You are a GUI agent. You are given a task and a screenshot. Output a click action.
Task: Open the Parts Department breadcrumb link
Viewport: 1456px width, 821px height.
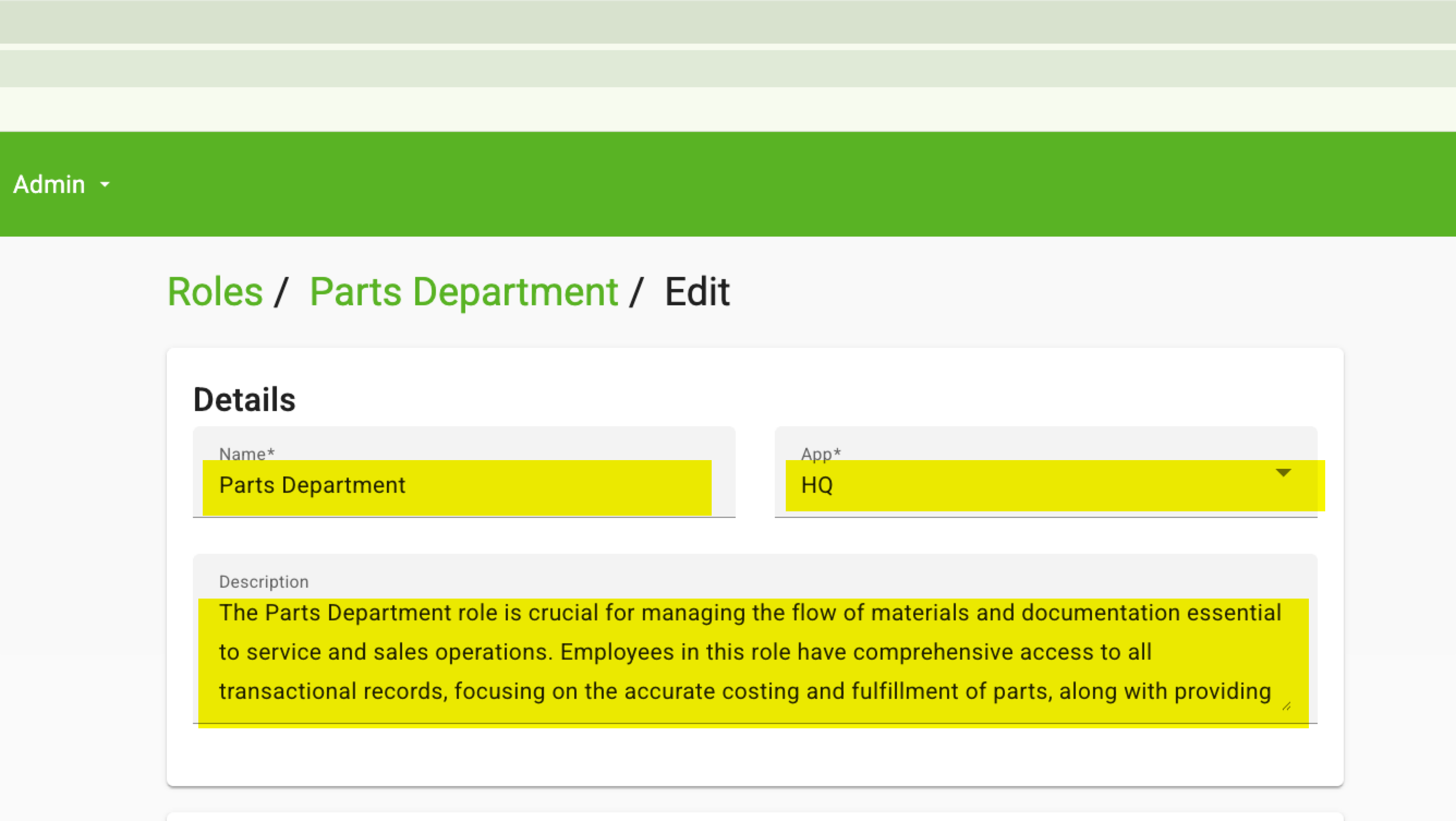coord(464,292)
